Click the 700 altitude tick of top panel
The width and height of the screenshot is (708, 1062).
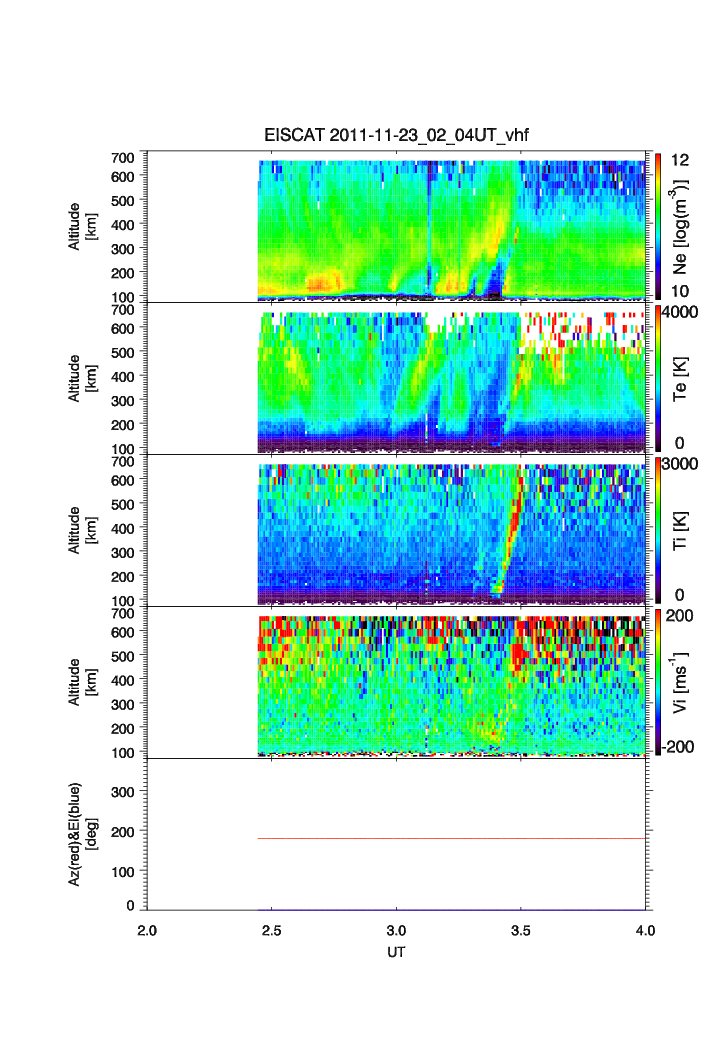click(x=123, y=158)
